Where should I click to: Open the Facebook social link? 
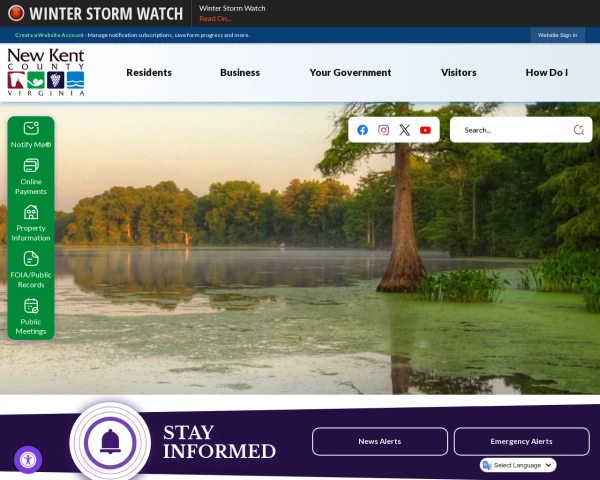point(362,130)
